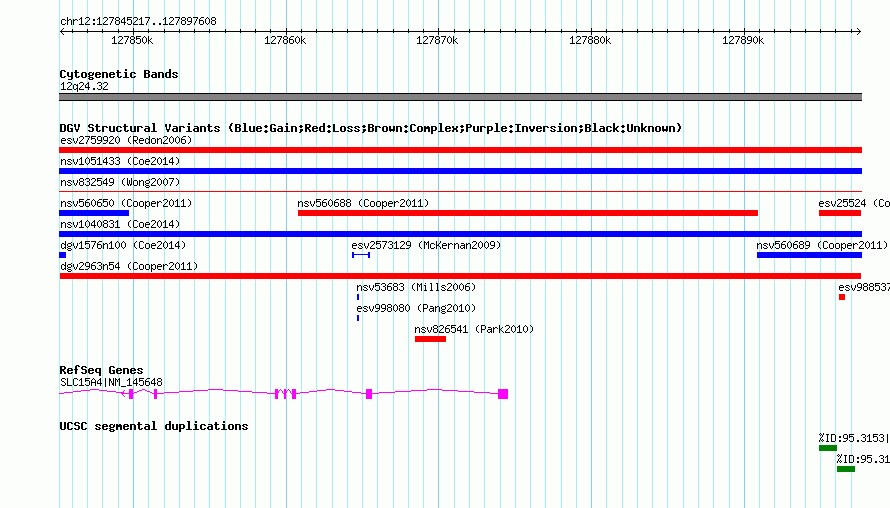Click the thin nsv832549 (Wong2007) variant line
The width and height of the screenshot is (890, 508).
pos(460,192)
